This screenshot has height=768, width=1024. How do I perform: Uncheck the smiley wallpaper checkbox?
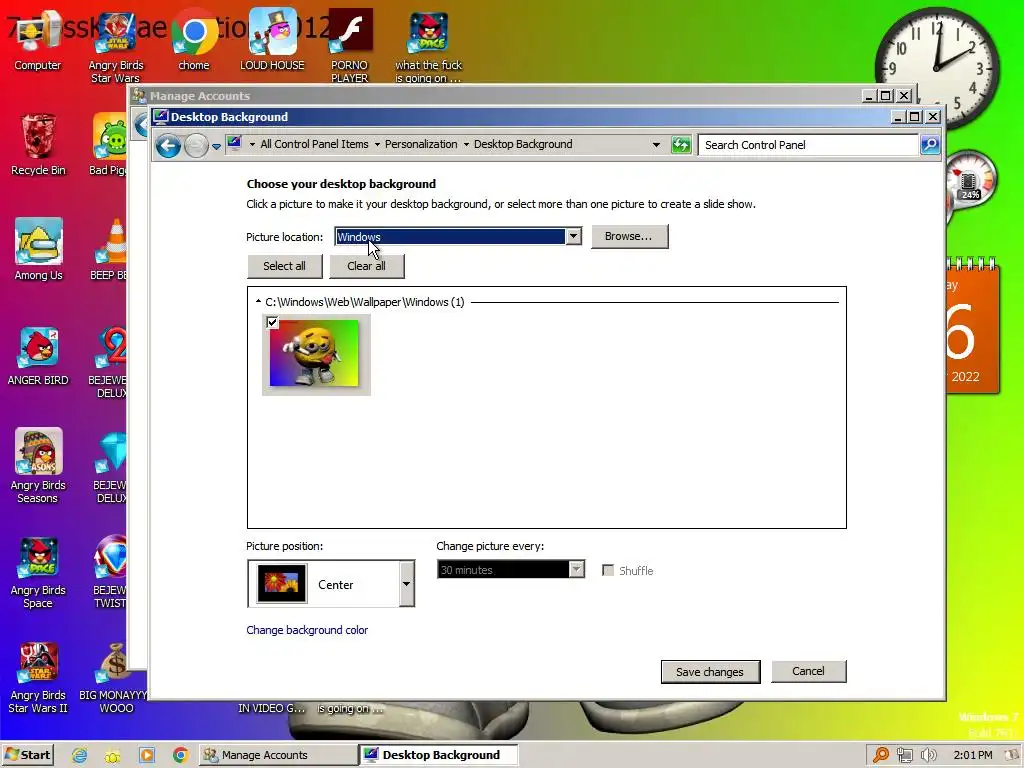272,322
